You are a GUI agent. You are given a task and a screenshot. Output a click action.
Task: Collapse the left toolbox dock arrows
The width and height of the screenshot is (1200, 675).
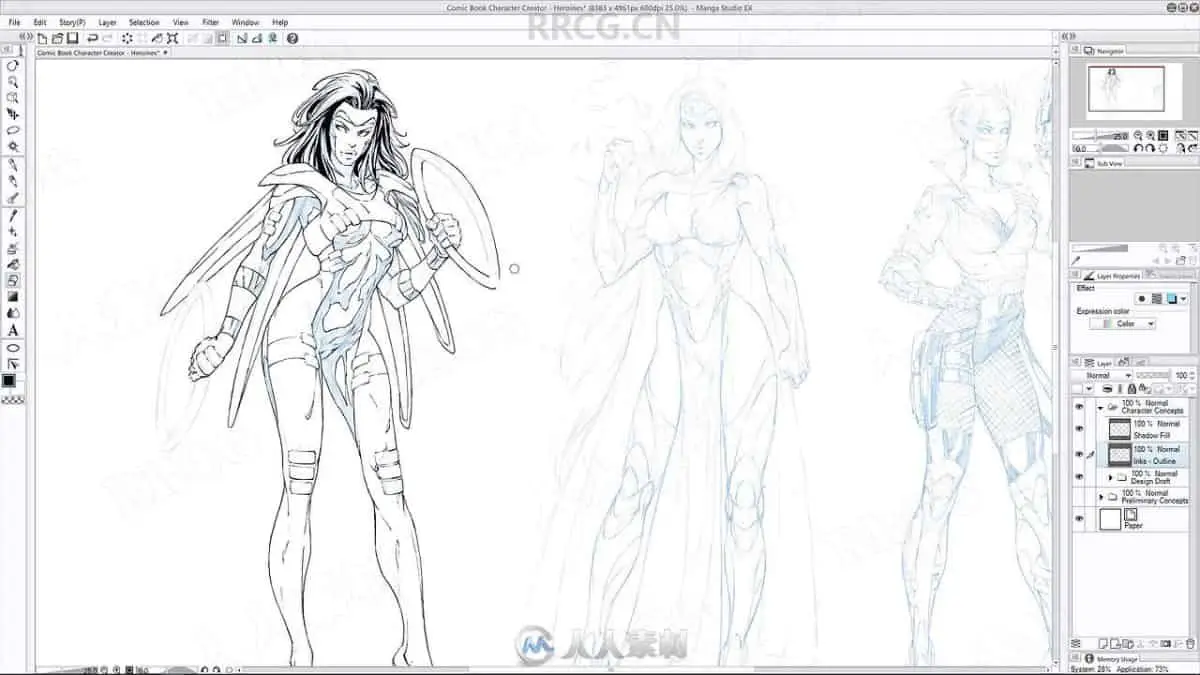26,37
